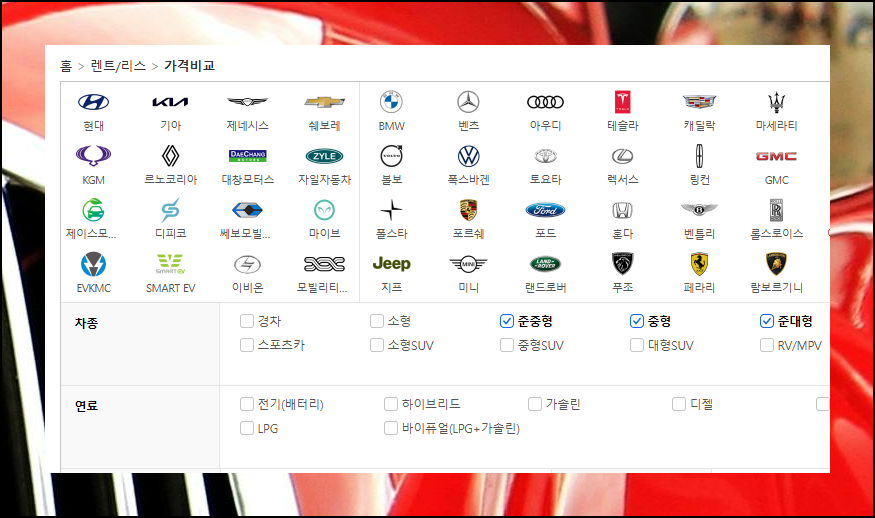Select the MINI (미니) winged logo

pos(468,263)
